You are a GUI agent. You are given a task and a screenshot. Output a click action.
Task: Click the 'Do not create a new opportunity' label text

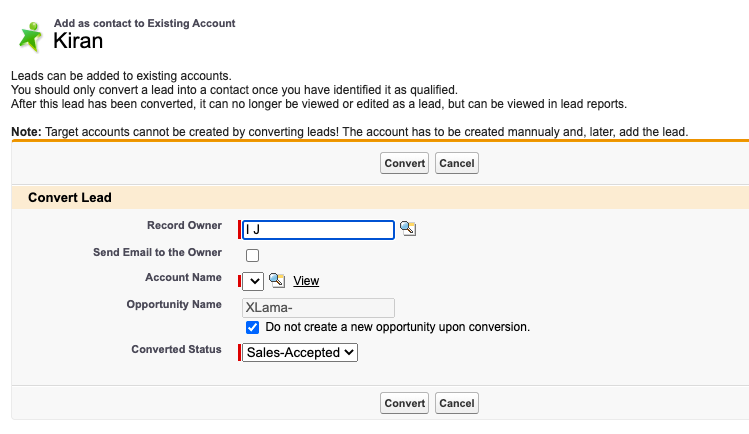397,327
